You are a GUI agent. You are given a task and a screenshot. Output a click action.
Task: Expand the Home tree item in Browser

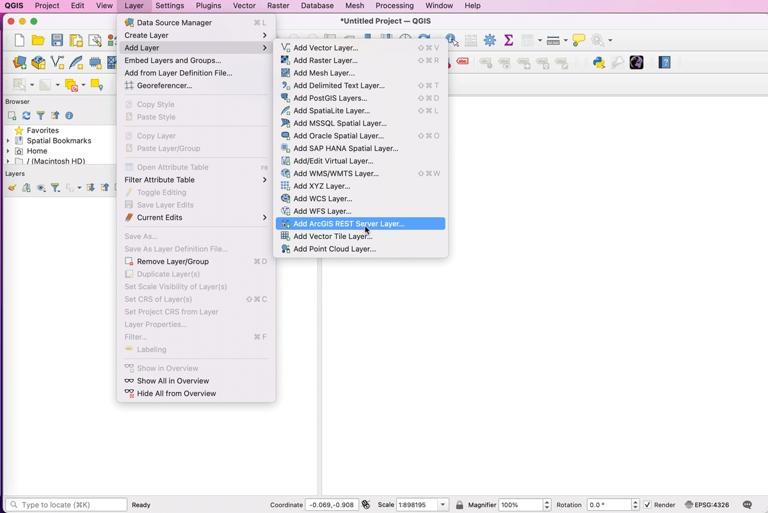coord(8,151)
